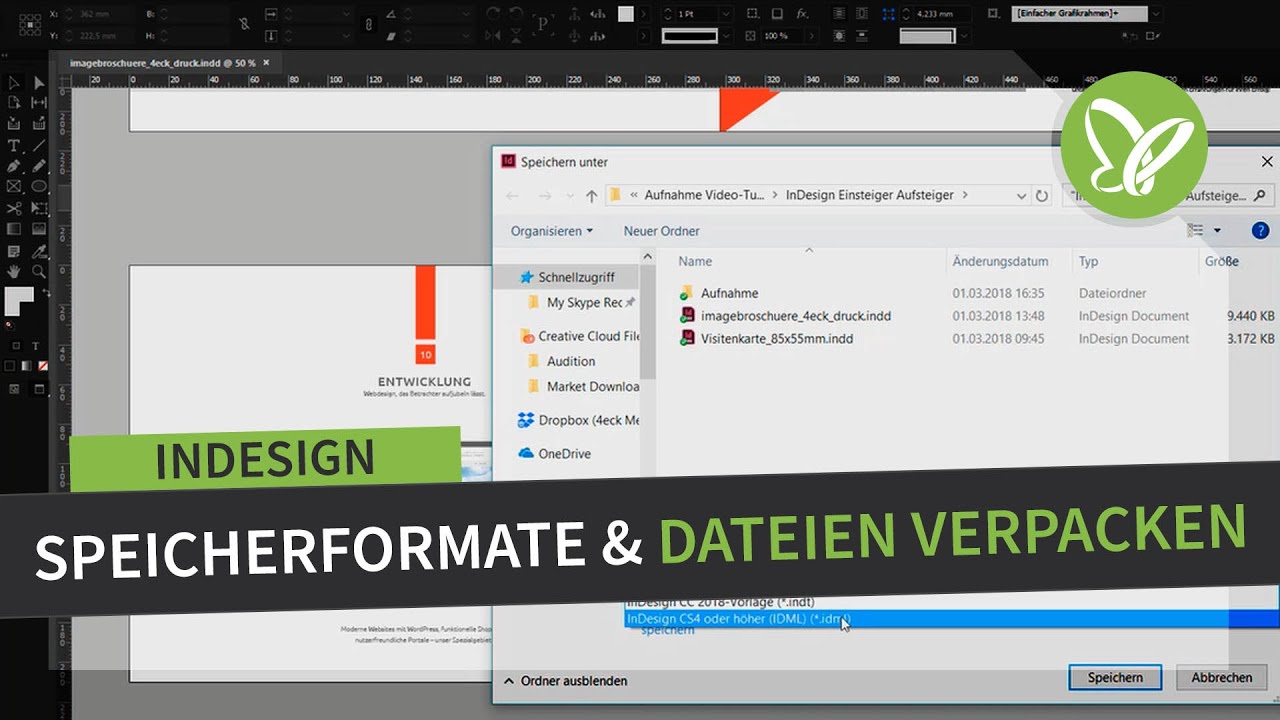Select the Audition folder in navigation pane

571,361
